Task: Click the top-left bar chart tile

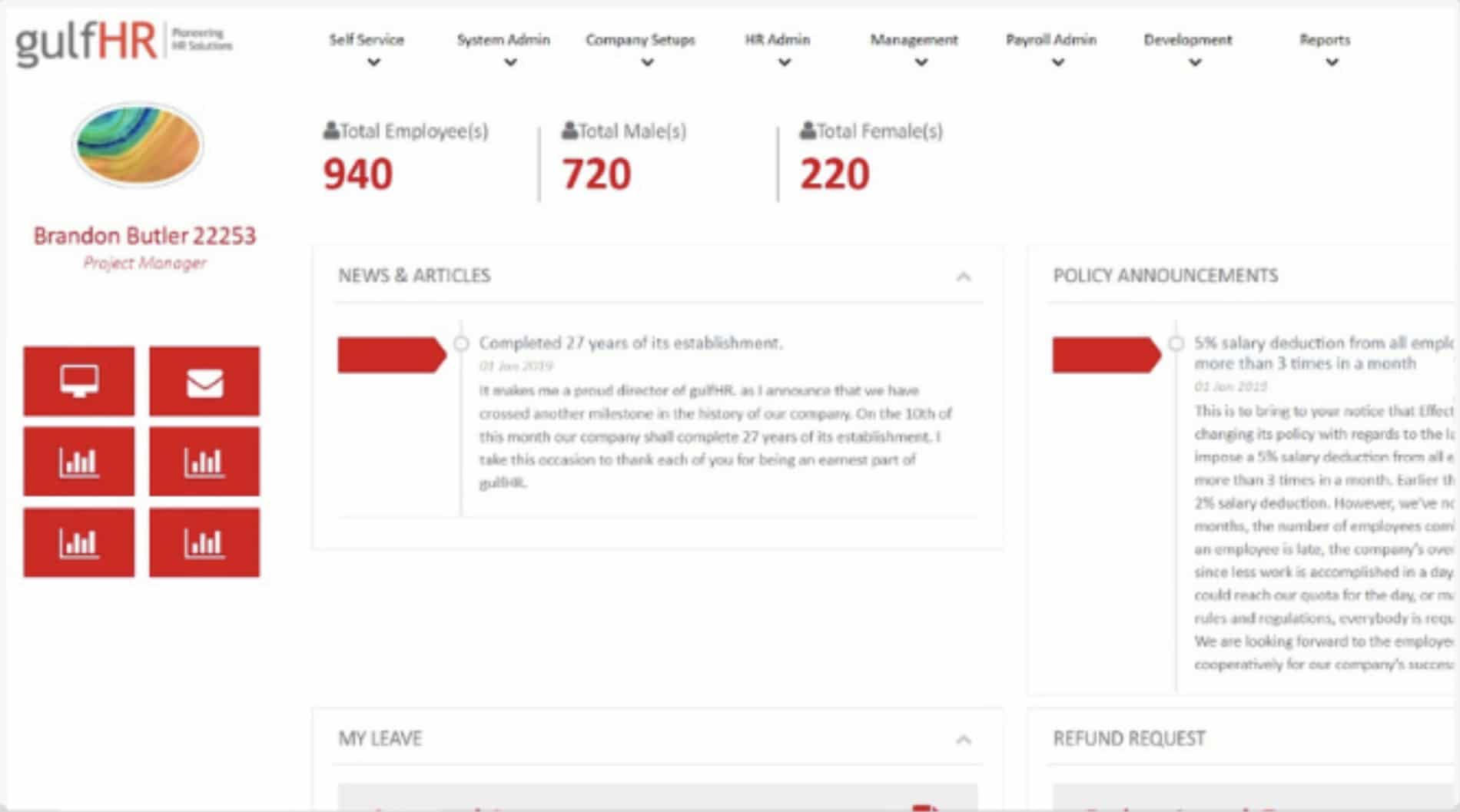Action: click(x=78, y=461)
